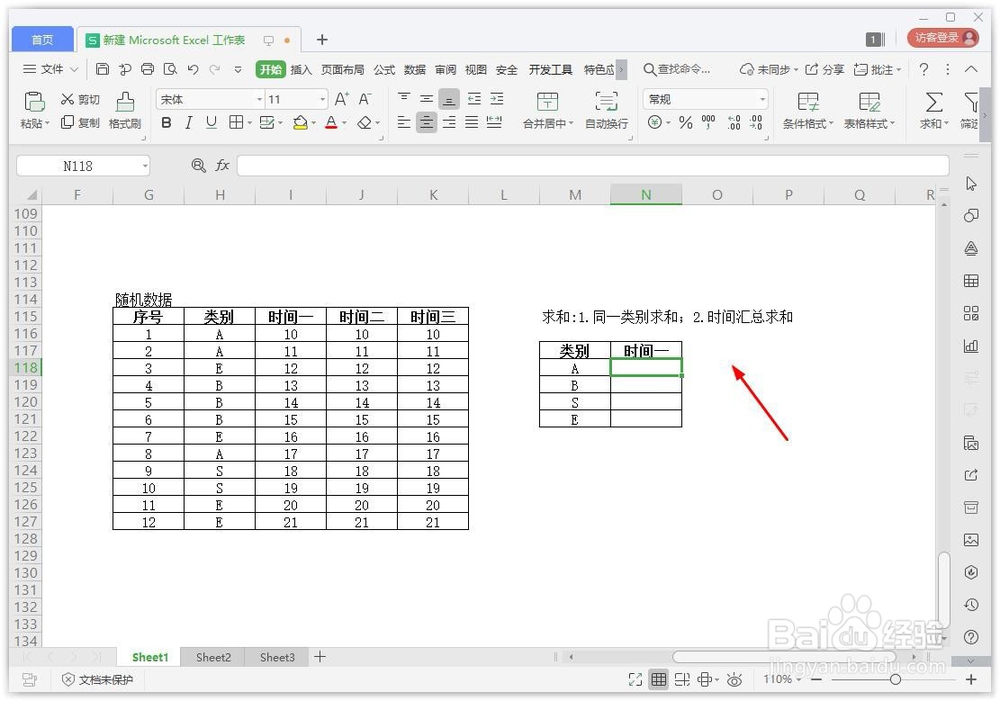1000x701 pixels.
Task: Toggle center horizontal alignment
Action: 426,122
